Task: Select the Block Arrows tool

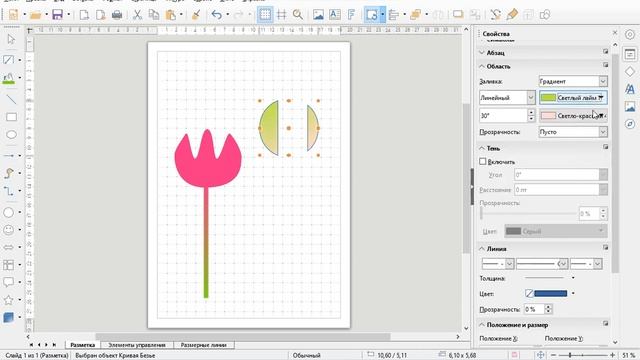Action: coord(9,247)
